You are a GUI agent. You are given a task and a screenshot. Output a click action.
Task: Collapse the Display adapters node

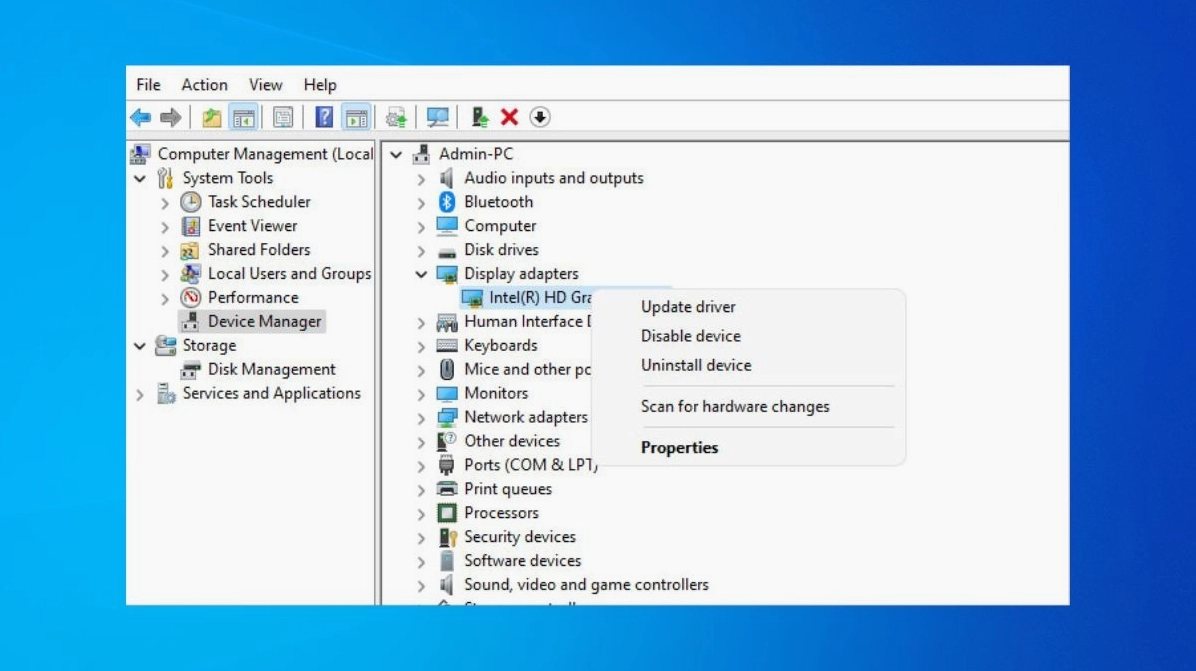pyautogui.click(x=421, y=273)
